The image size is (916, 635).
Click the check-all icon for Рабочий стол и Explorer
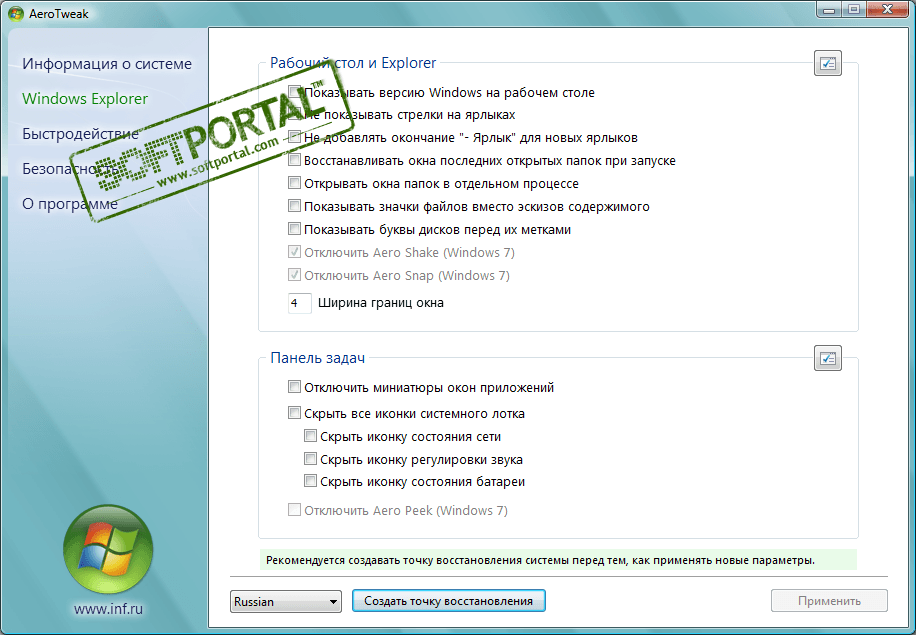(827, 63)
